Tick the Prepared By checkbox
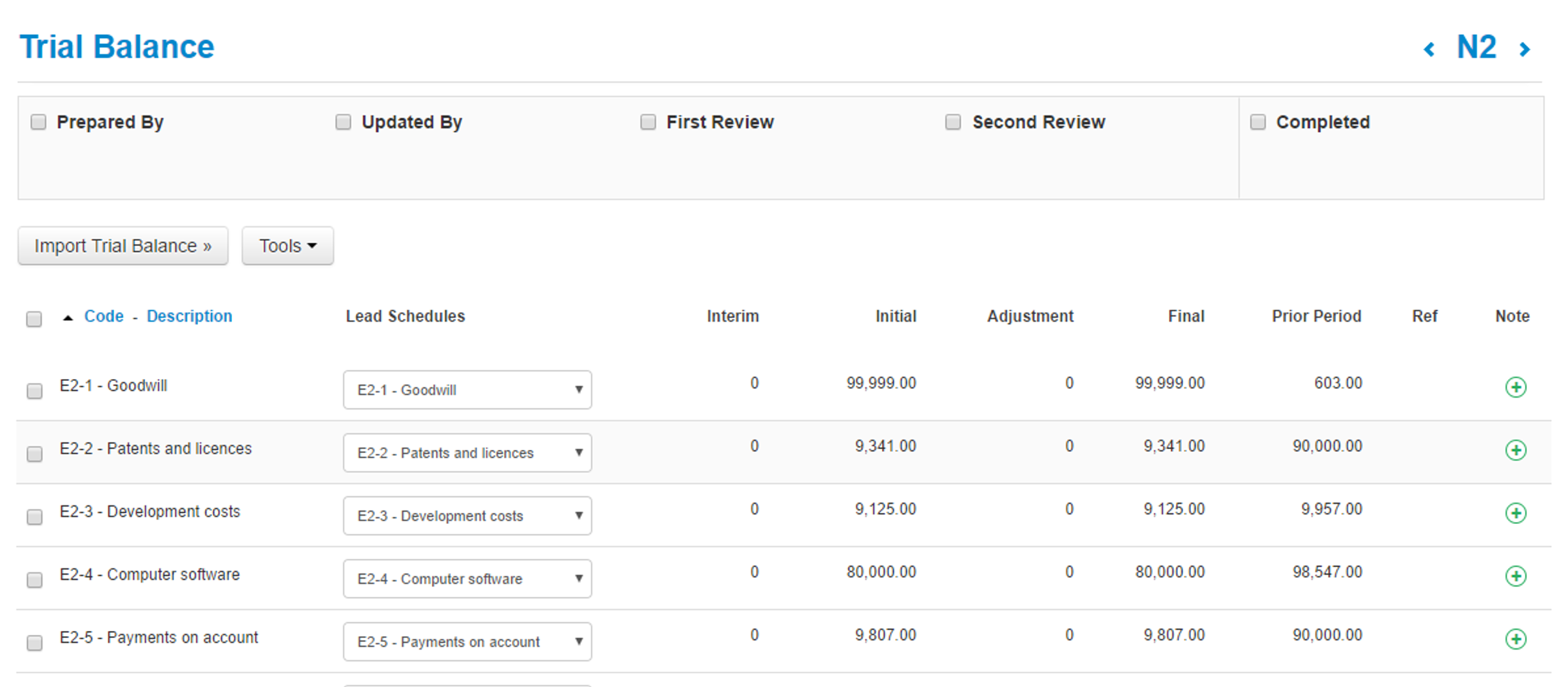 [39, 122]
